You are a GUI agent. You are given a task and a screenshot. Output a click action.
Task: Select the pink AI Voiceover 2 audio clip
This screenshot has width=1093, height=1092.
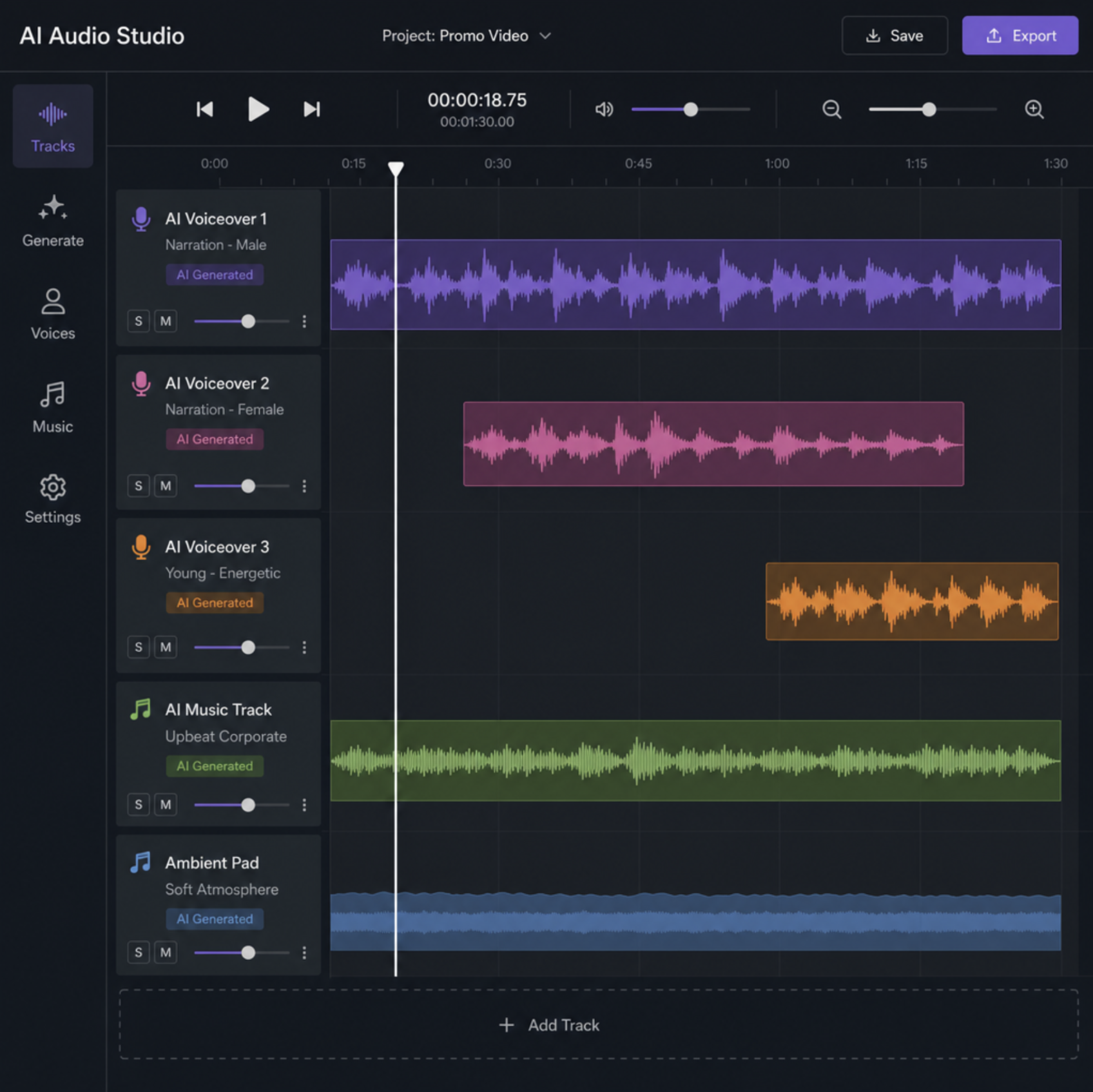pos(713,444)
